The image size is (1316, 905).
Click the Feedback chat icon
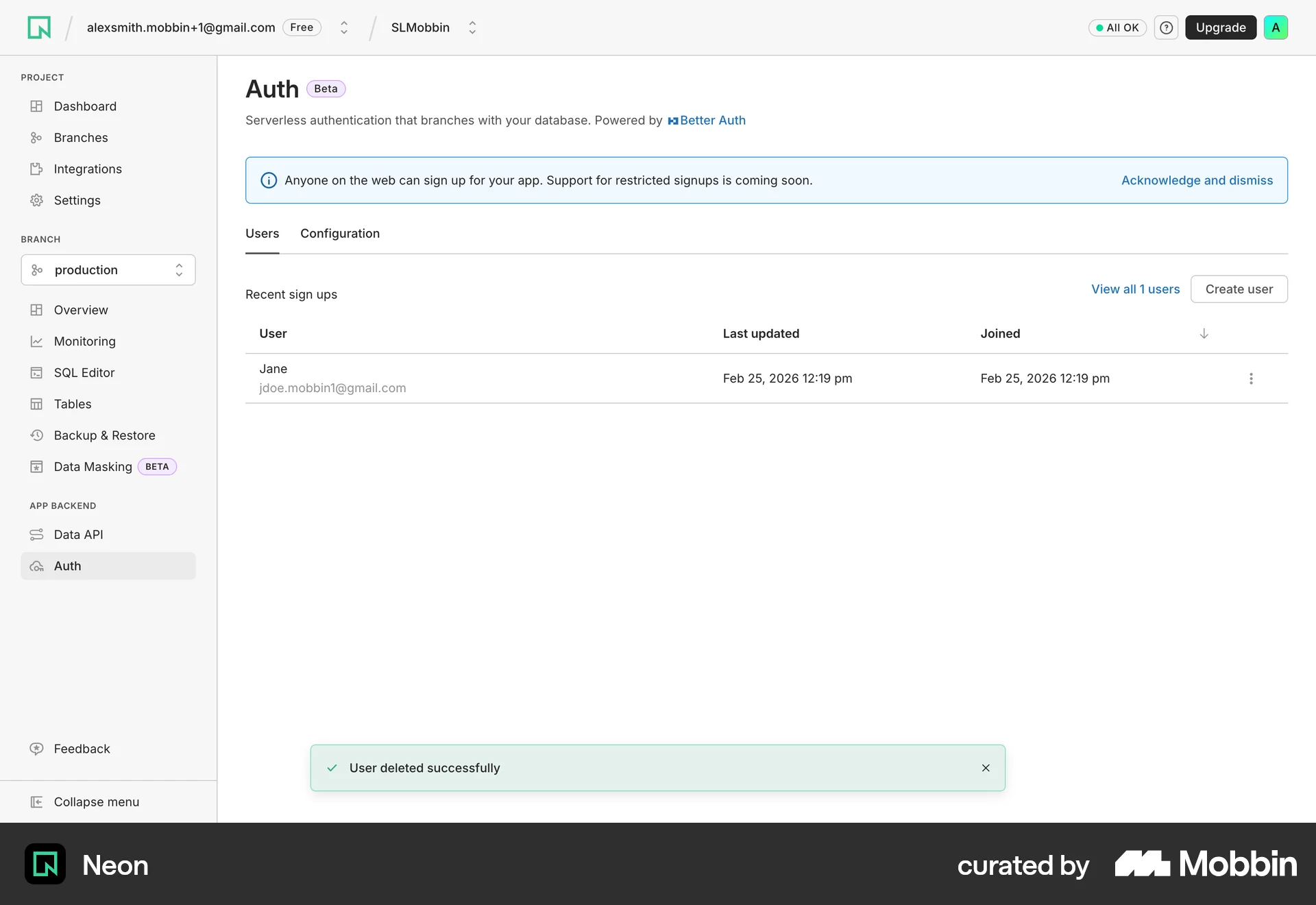pos(36,749)
